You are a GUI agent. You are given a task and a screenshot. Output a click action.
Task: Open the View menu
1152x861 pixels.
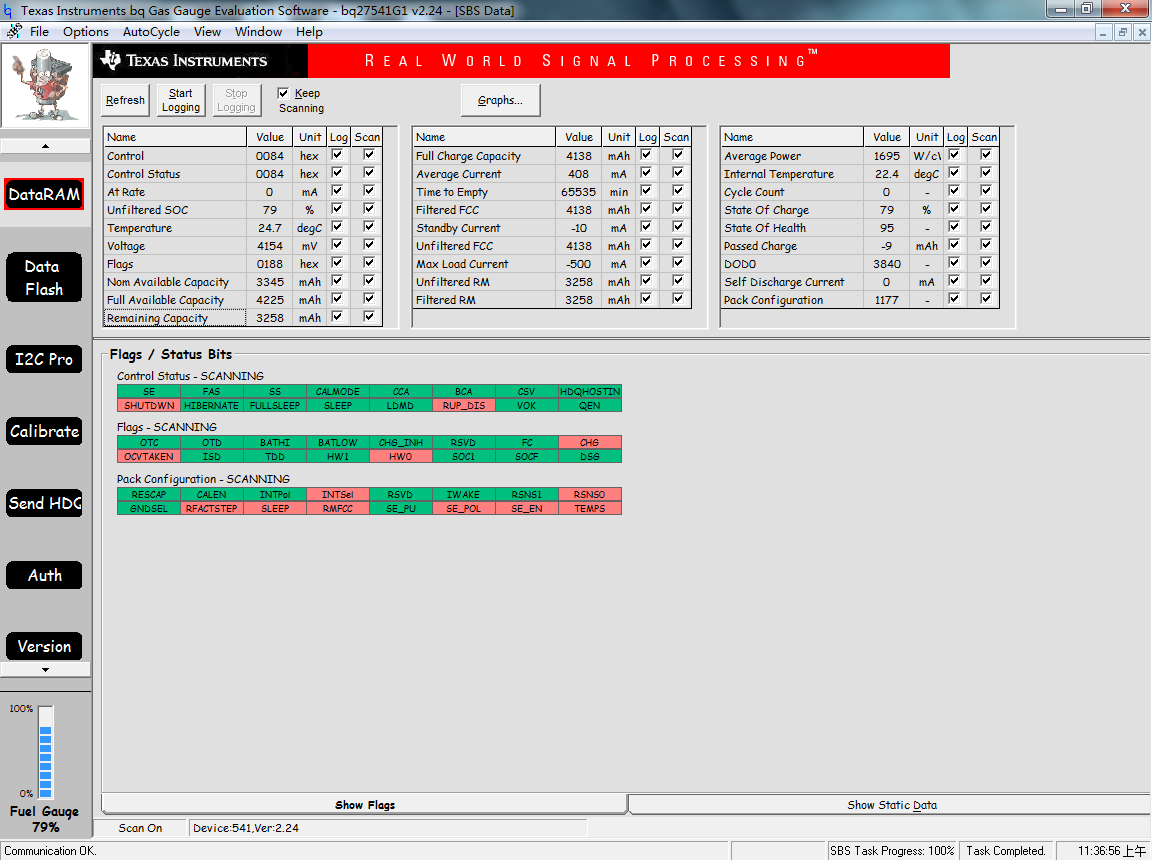click(x=207, y=32)
